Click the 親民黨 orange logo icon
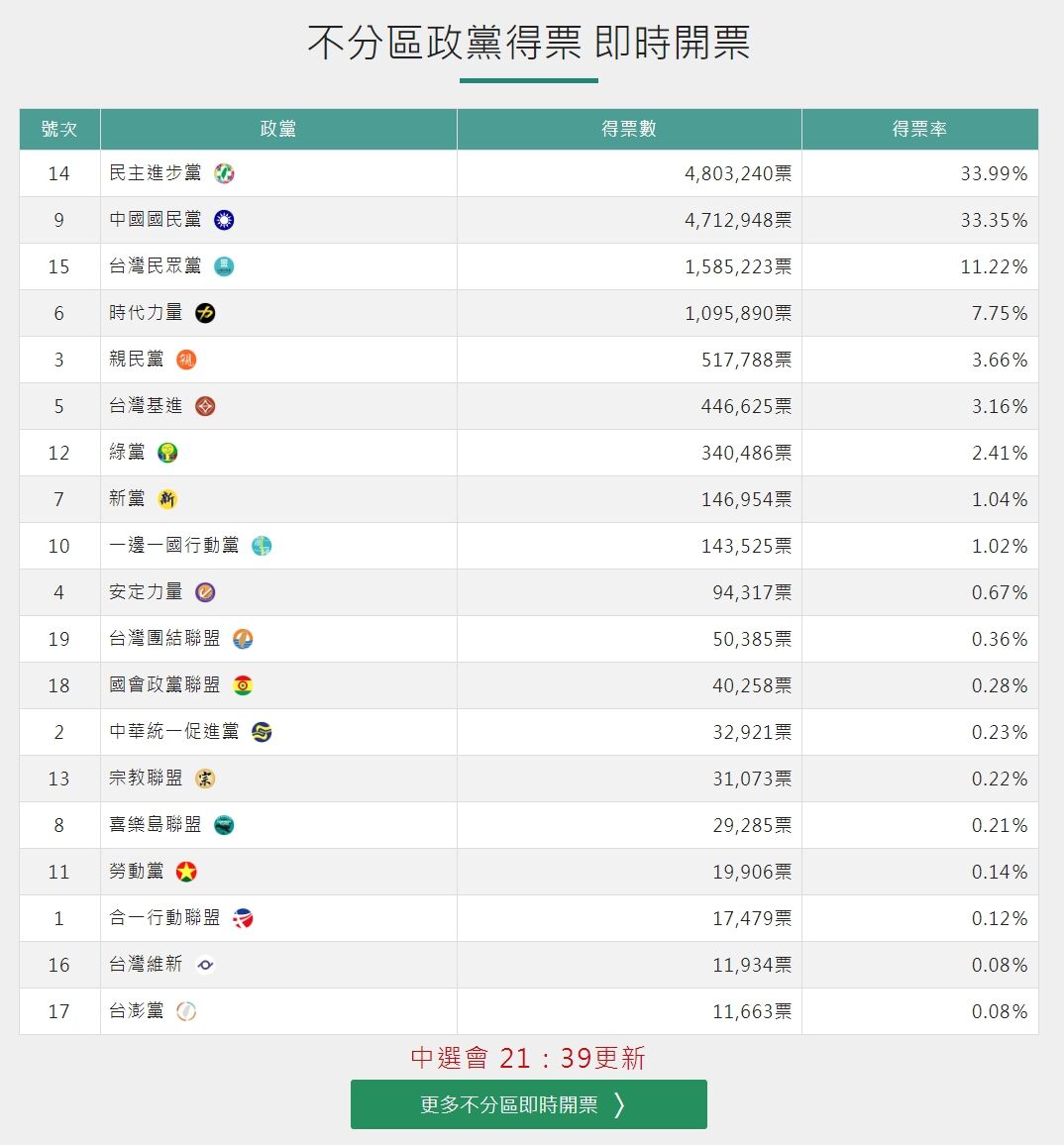 pos(186,360)
